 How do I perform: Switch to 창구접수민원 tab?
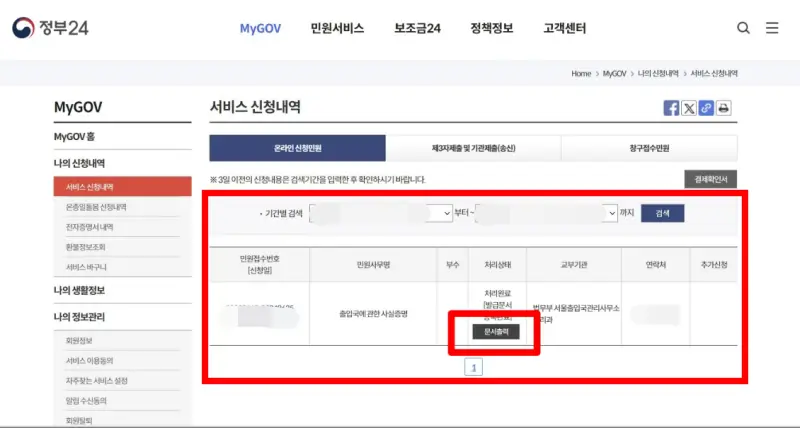(x=649, y=148)
